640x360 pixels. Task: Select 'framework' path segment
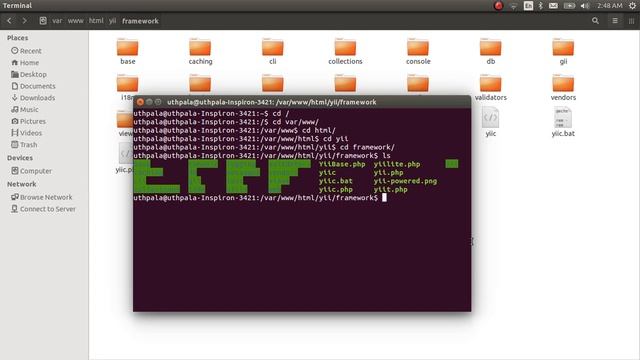coord(140,21)
